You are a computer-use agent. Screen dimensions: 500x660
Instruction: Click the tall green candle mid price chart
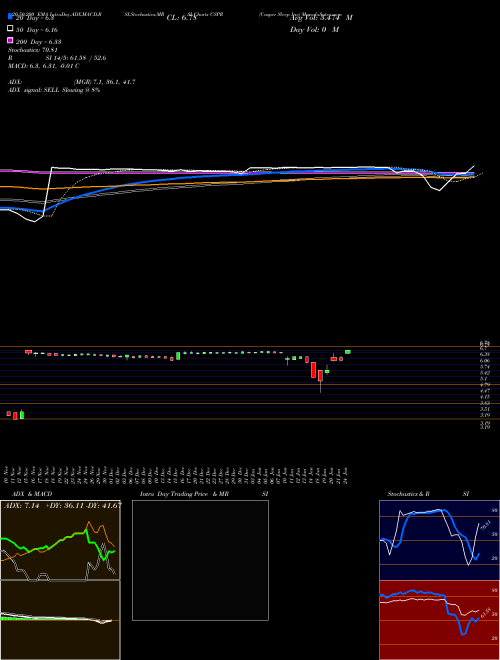coord(178,356)
